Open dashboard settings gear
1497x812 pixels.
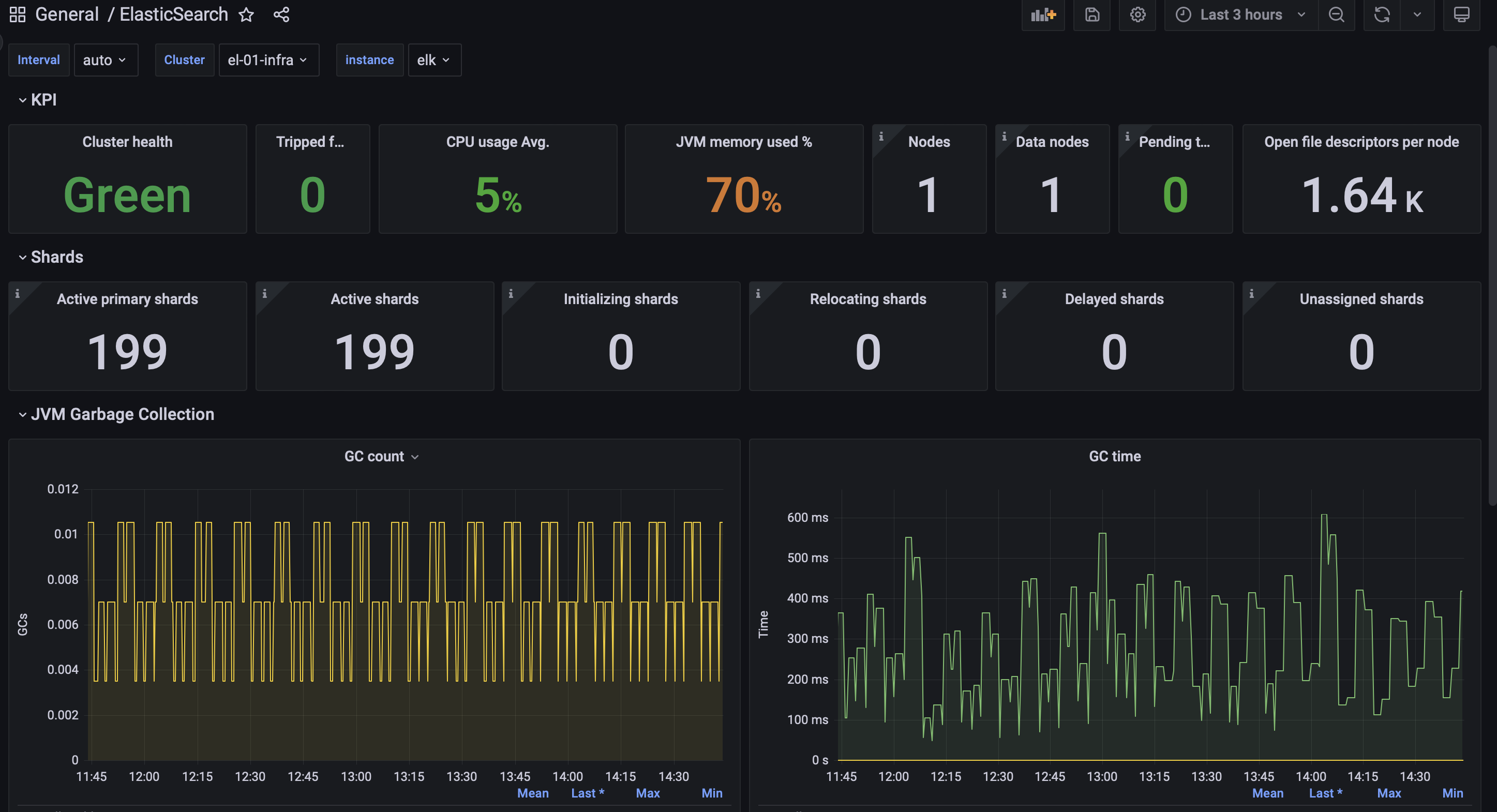pyautogui.click(x=1137, y=14)
